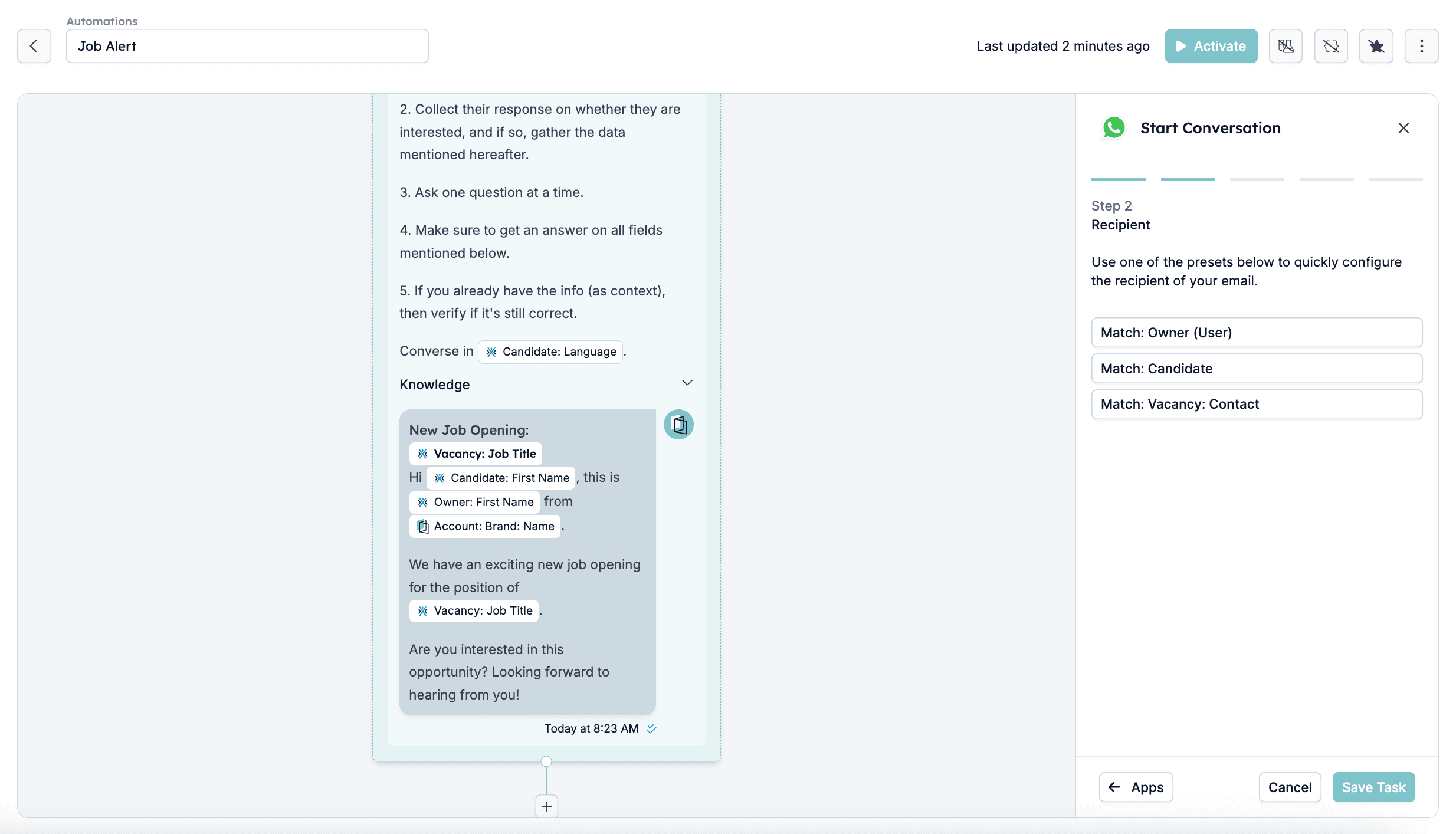
Task: Click the 'Today at 8:23 AM' timestamp
Action: (x=591, y=729)
